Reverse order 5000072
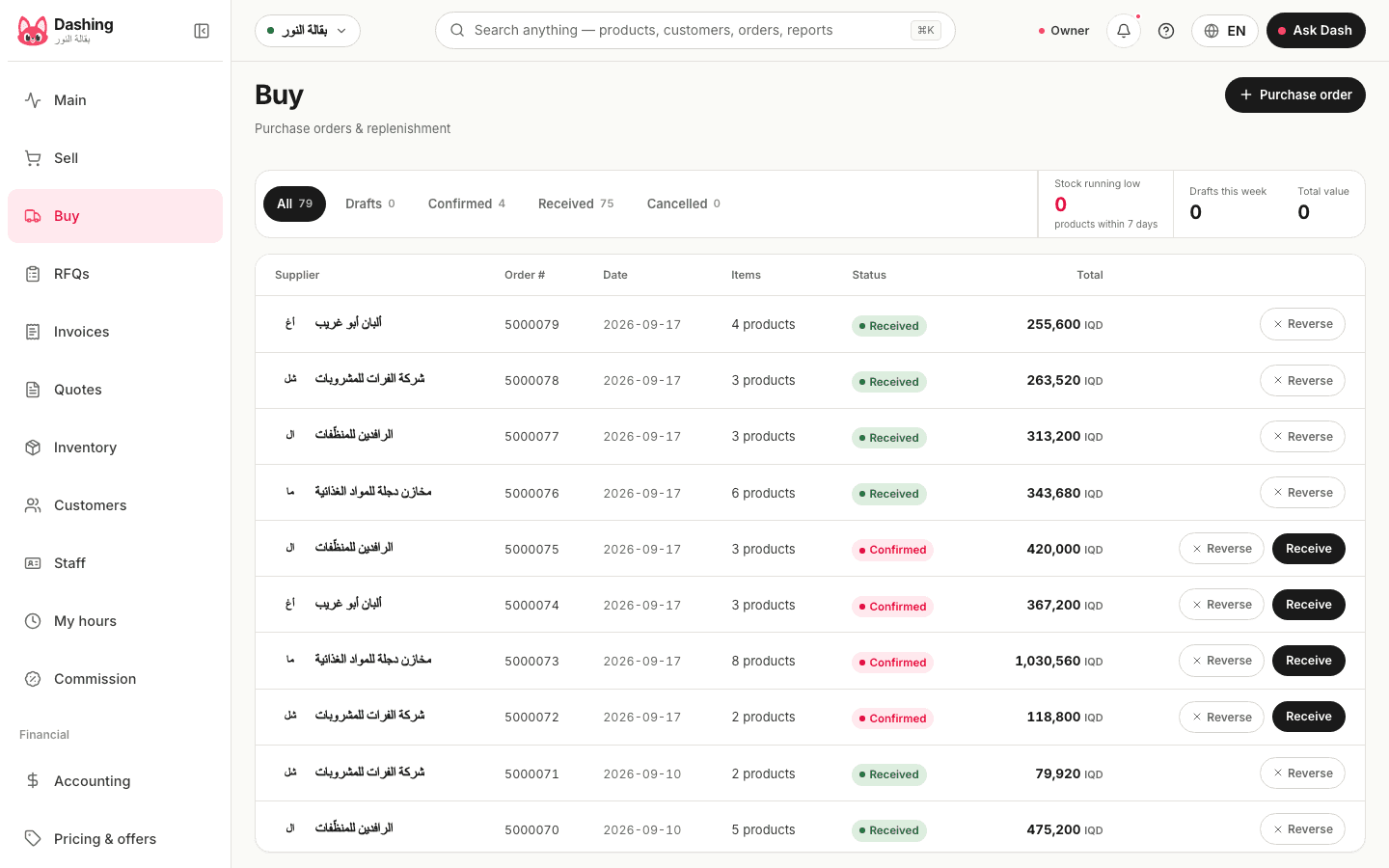This screenshot has height=868, width=1389. (x=1221, y=717)
